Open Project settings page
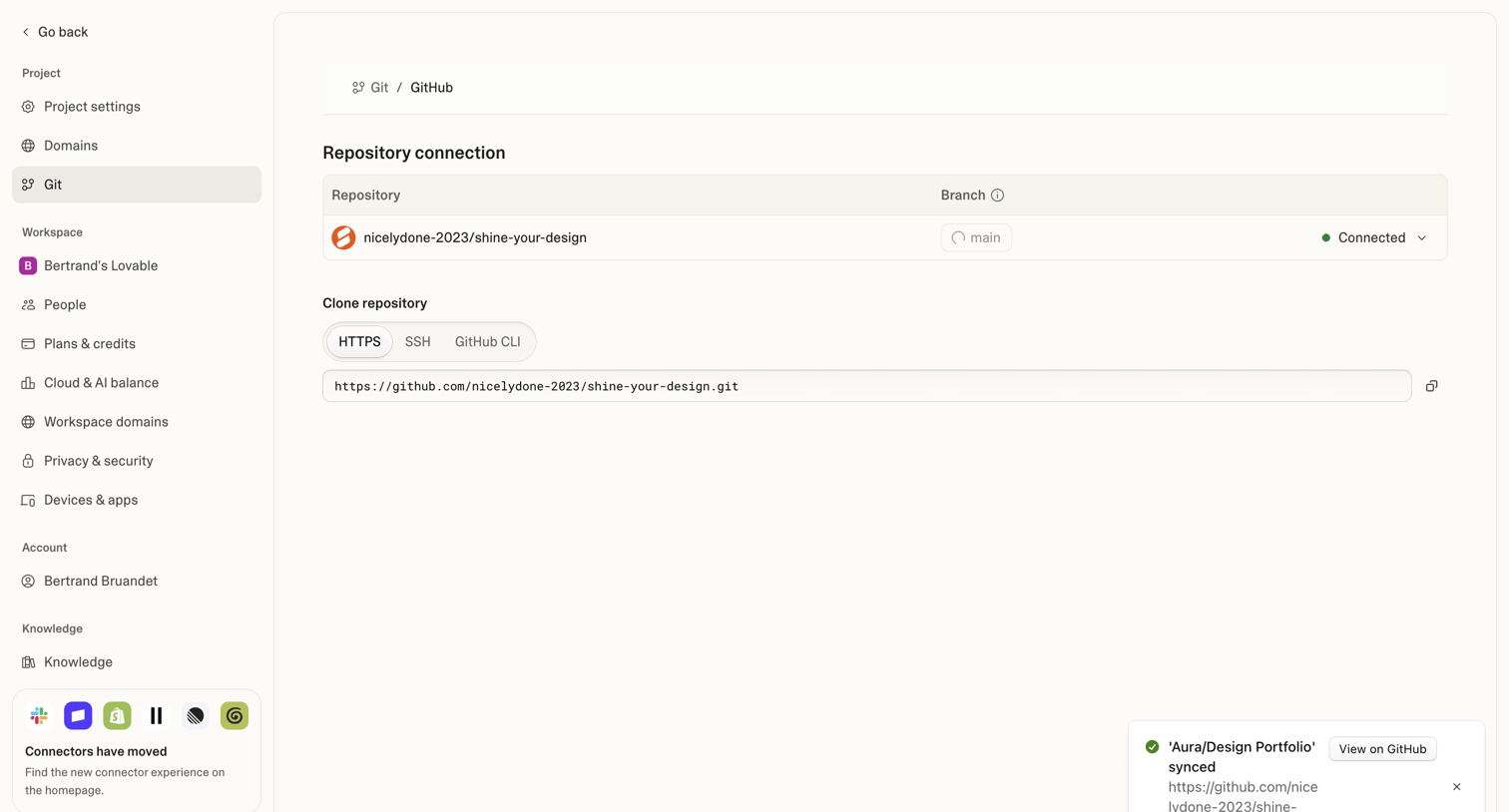This screenshot has width=1509, height=812. [137, 107]
